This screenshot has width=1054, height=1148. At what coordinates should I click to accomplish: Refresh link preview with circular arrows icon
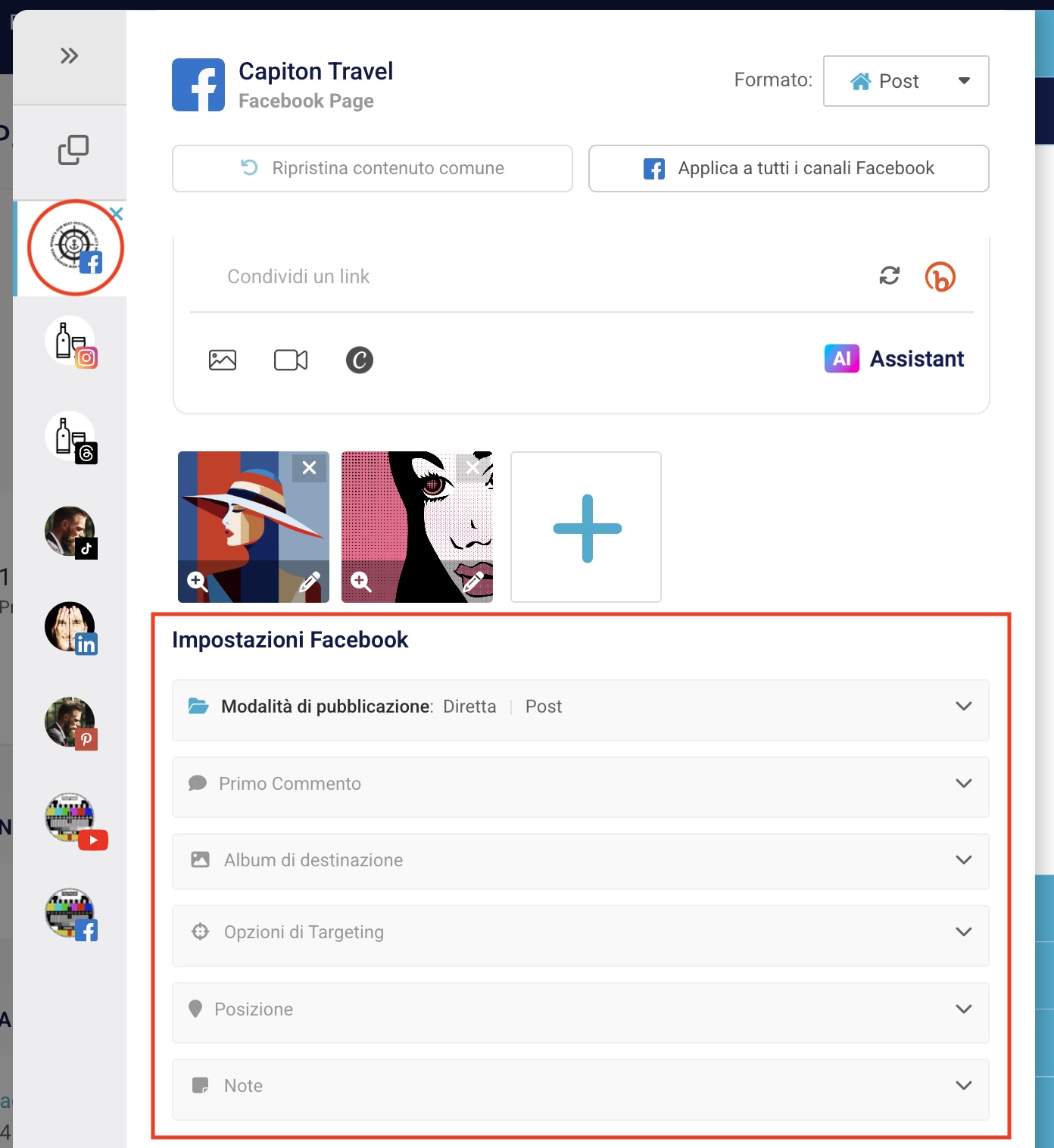[x=889, y=276]
